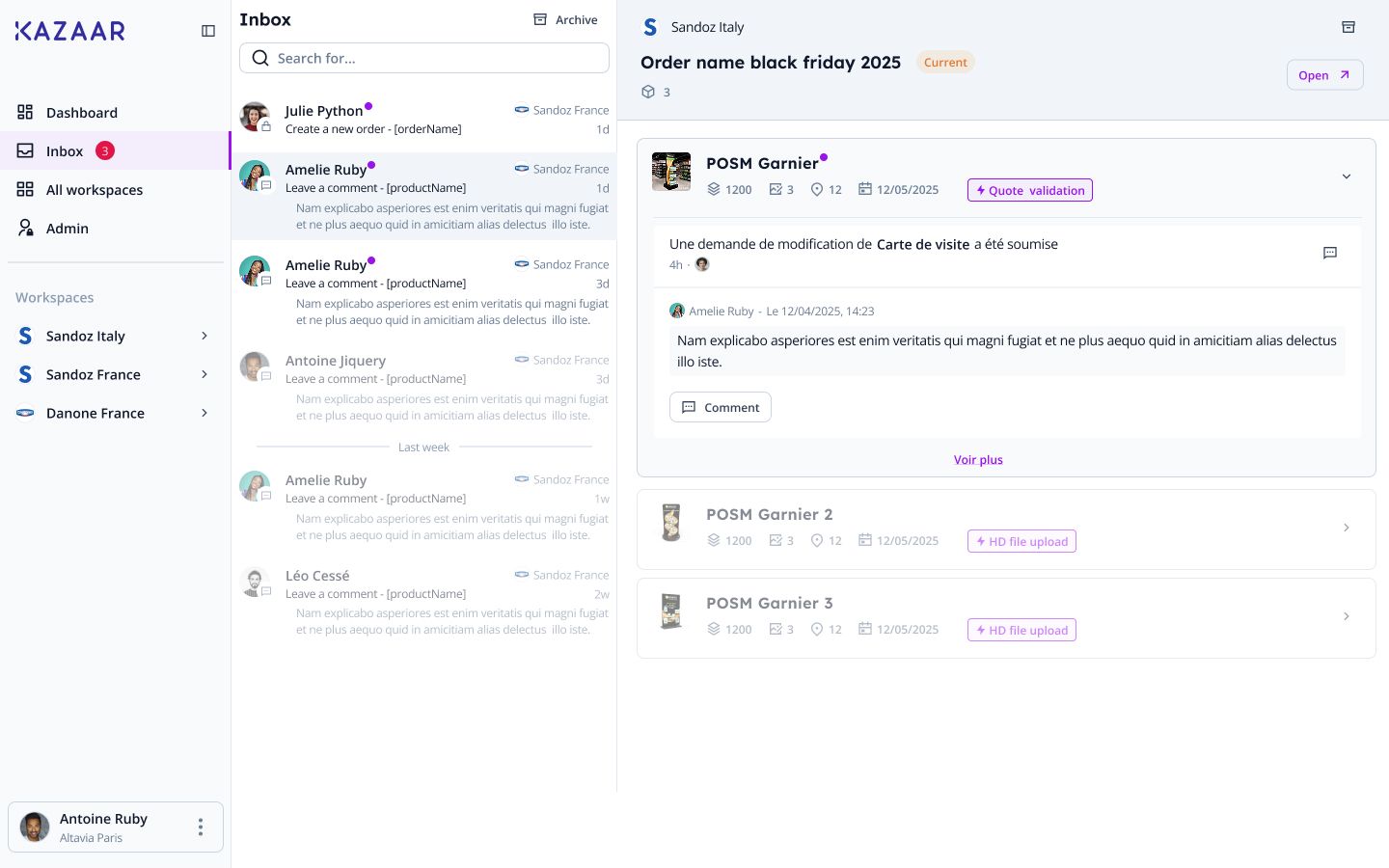1389x868 pixels.
Task: Click the Kazaar logo
Action: coord(70,31)
